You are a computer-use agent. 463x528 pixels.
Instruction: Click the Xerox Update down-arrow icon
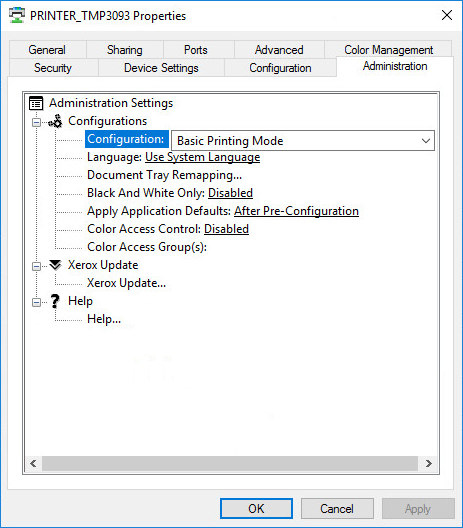click(55, 265)
